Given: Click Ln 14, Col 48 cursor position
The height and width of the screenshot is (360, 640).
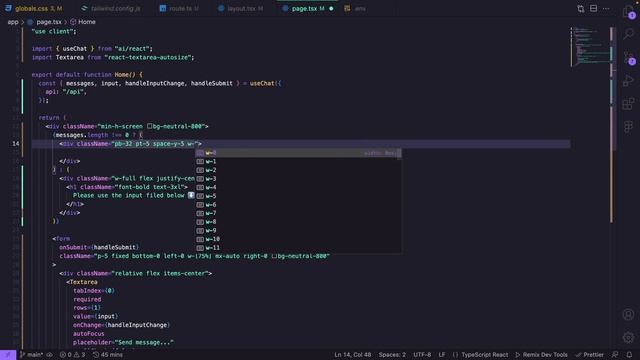Looking at the screenshot, I should tap(353, 355).
